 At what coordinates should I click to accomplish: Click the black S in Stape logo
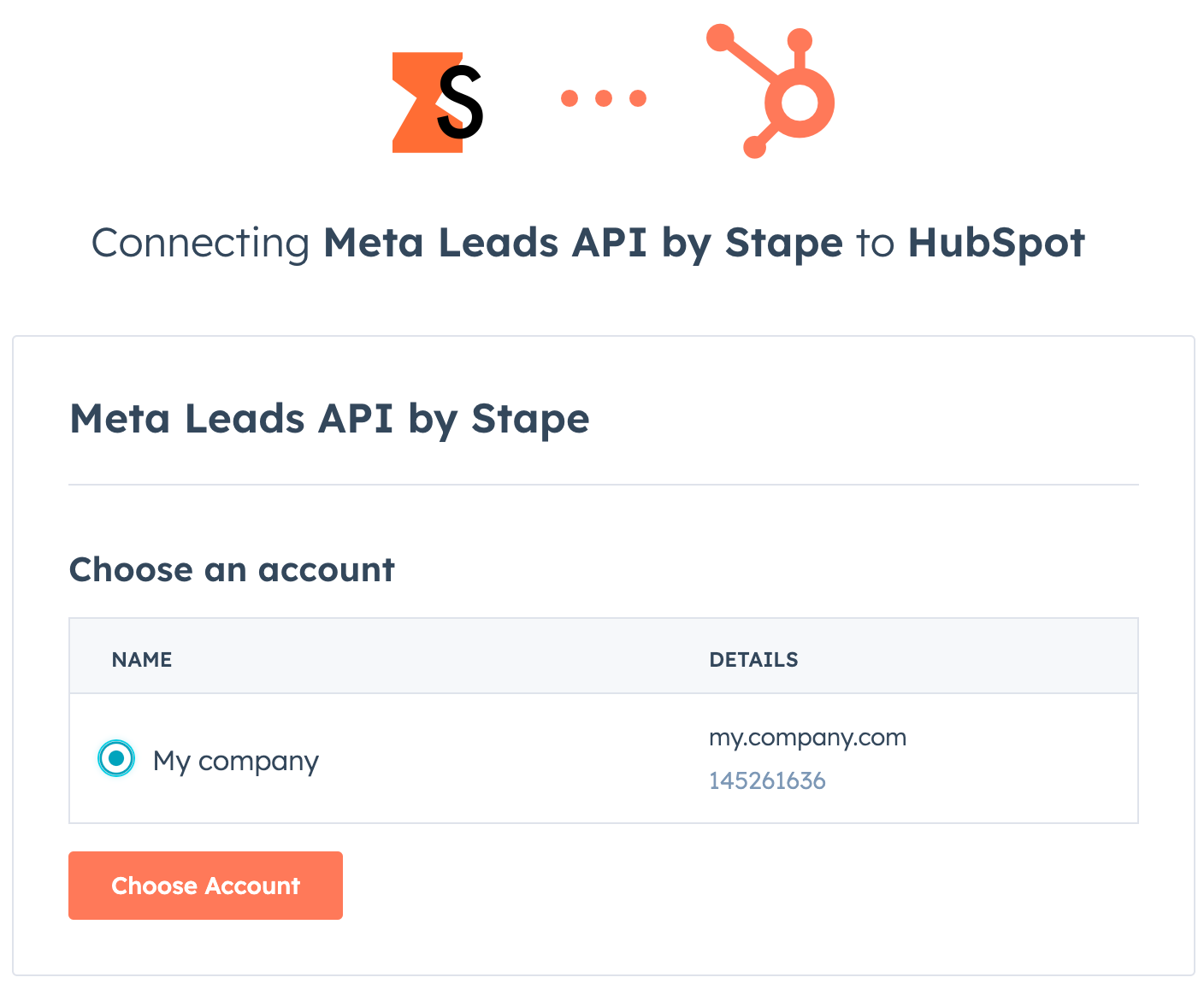pyautogui.click(x=460, y=103)
